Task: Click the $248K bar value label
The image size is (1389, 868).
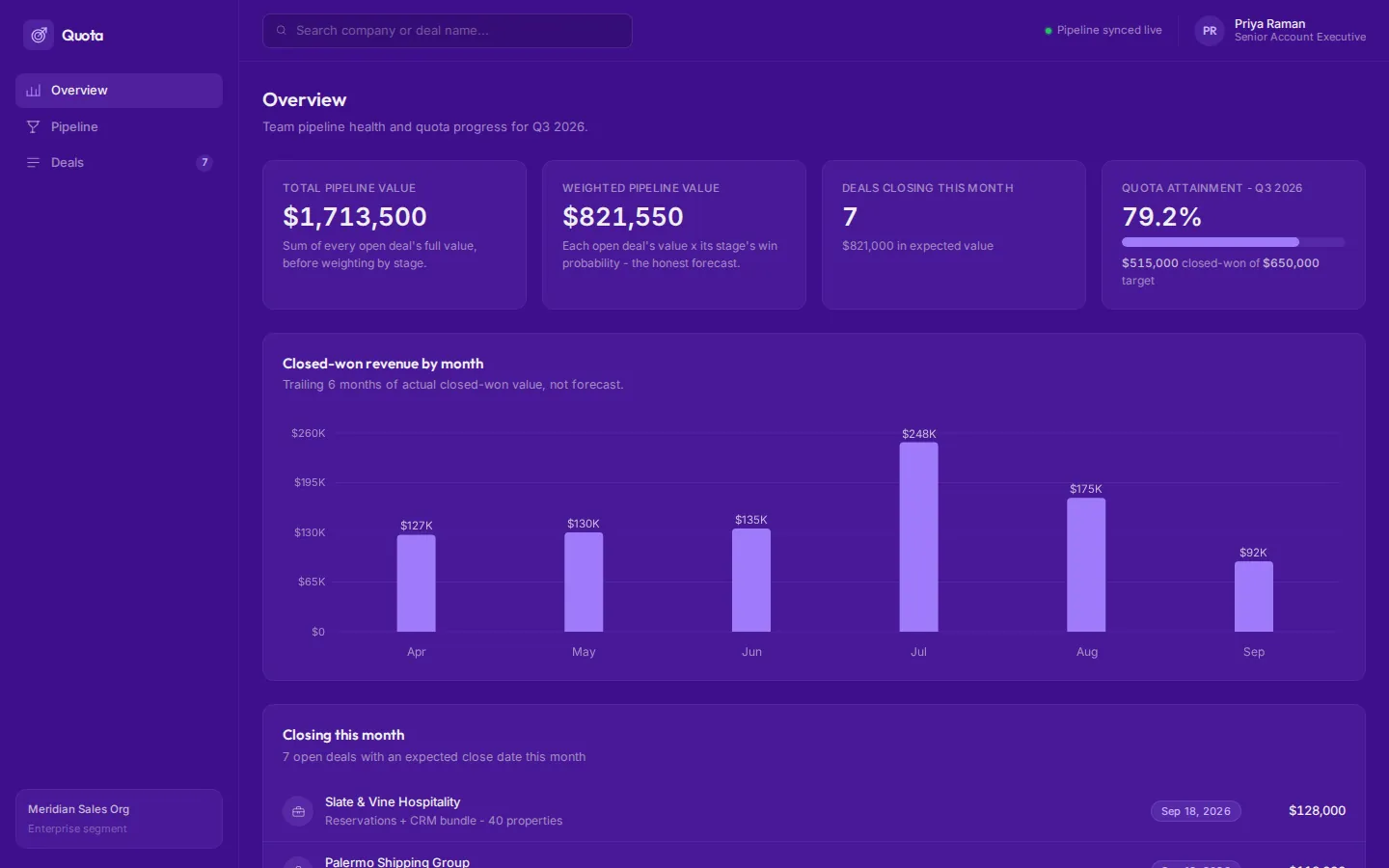Action: pyautogui.click(x=919, y=434)
